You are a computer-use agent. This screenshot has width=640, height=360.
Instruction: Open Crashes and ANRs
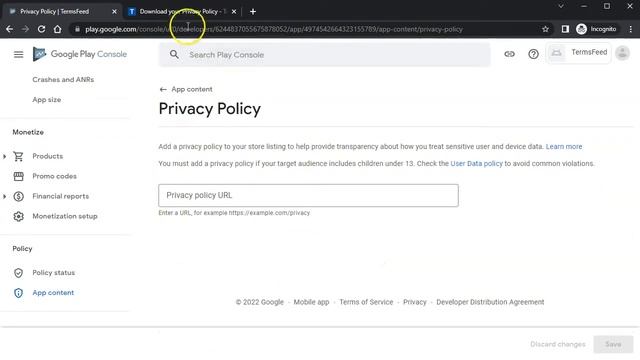(63, 80)
